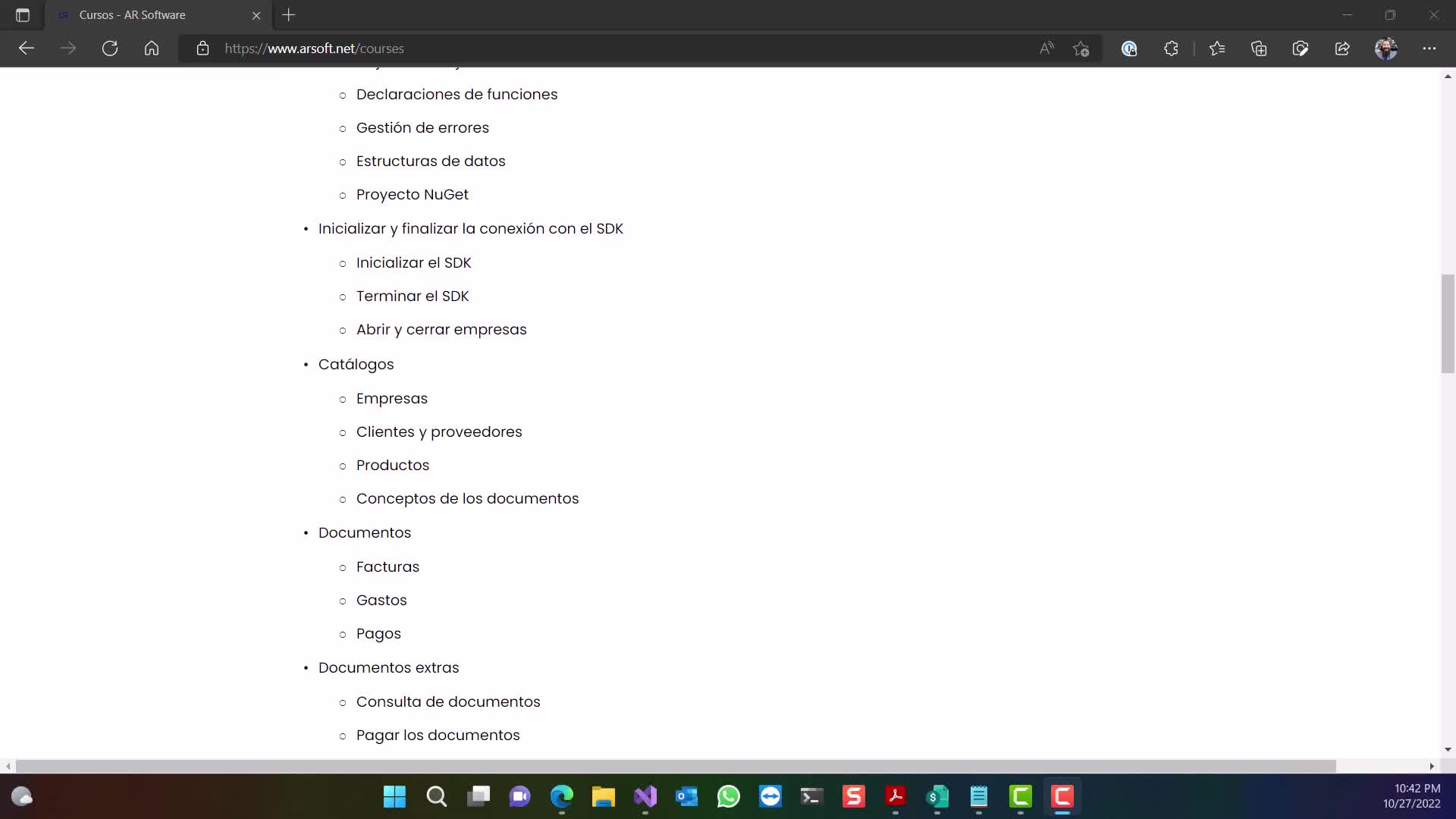Open the Read aloud icon in address bar
1456x819 pixels.
(x=1046, y=49)
